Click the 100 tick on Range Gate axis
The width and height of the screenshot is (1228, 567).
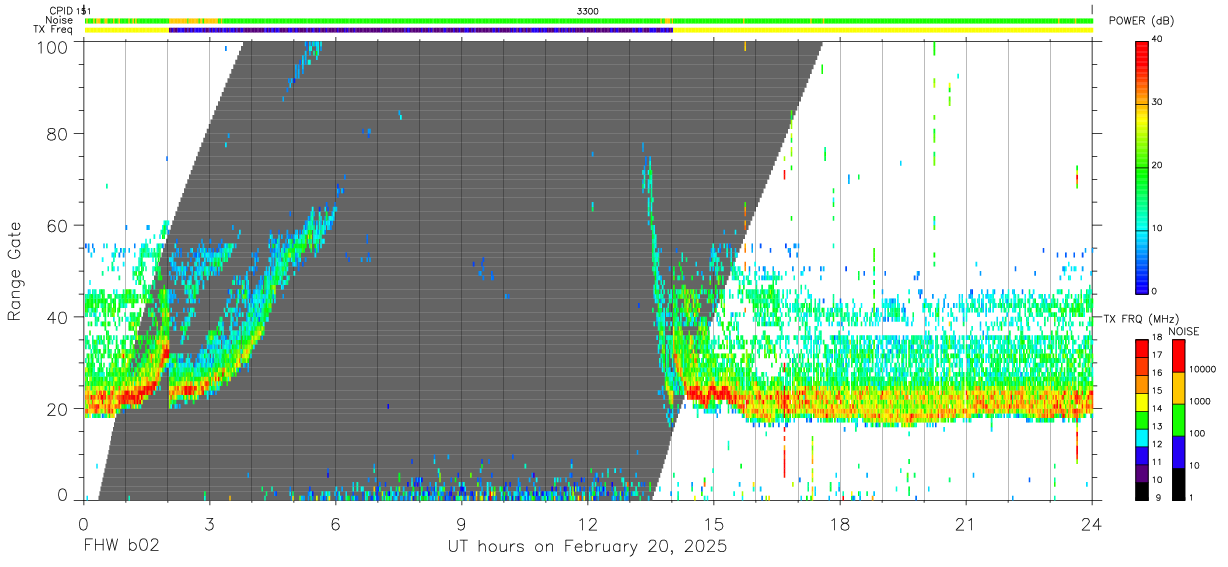pyautogui.click(x=54, y=46)
